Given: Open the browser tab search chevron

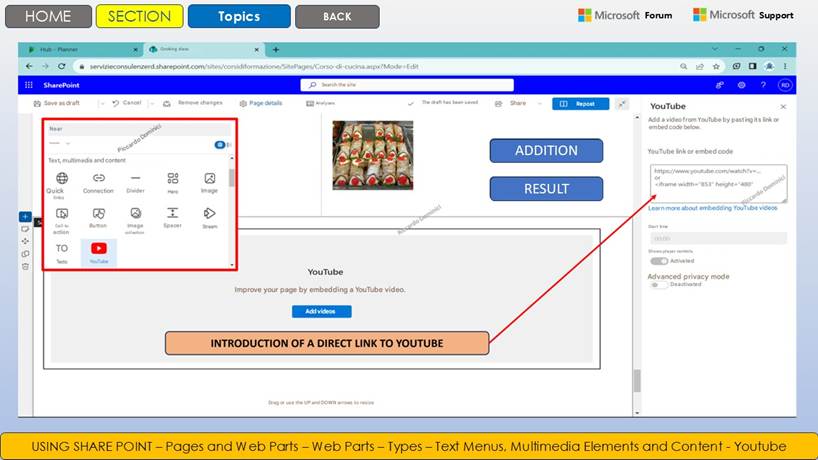Looking at the screenshot, I should click(x=715, y=49).
